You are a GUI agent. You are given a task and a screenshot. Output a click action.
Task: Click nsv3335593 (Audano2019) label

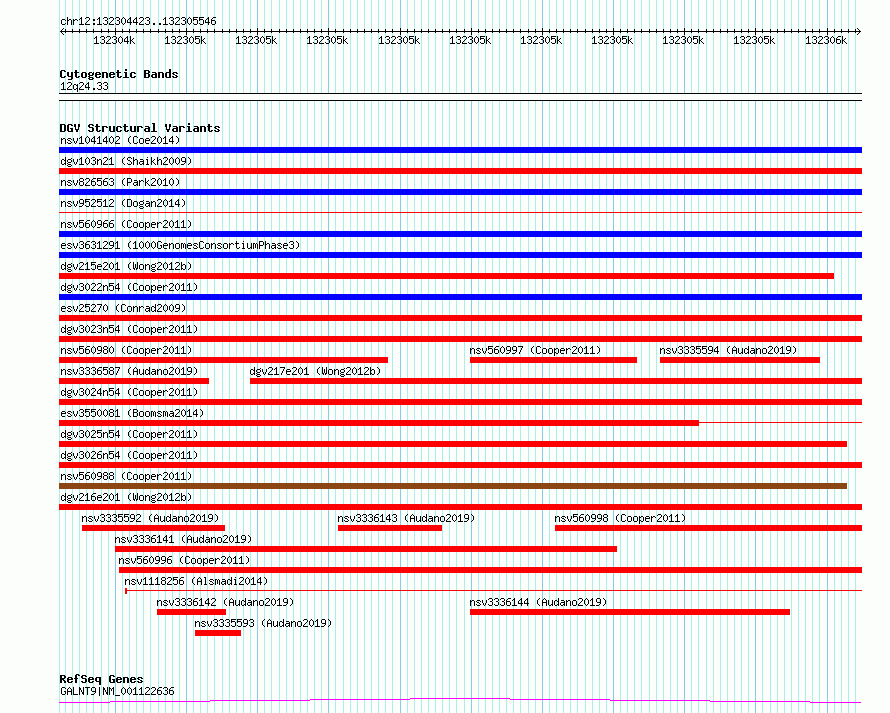[263, 623]
